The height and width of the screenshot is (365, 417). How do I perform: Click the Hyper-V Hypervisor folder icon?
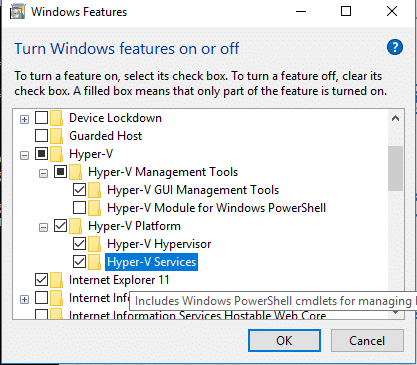(95, 244)
